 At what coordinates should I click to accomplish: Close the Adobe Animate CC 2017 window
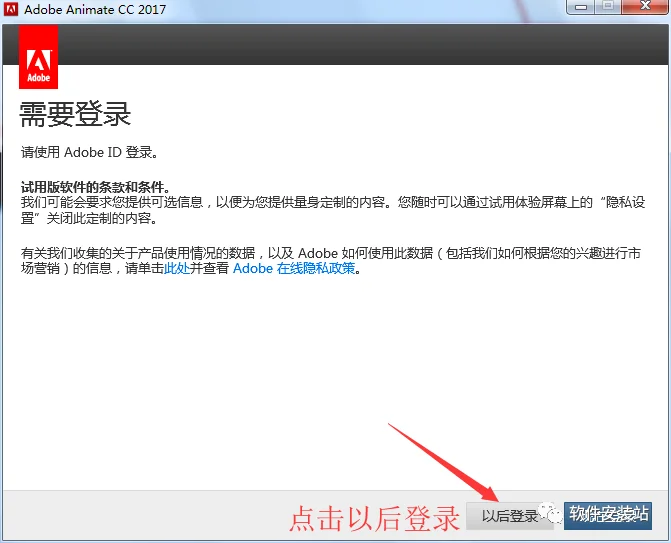pos(645,7)
